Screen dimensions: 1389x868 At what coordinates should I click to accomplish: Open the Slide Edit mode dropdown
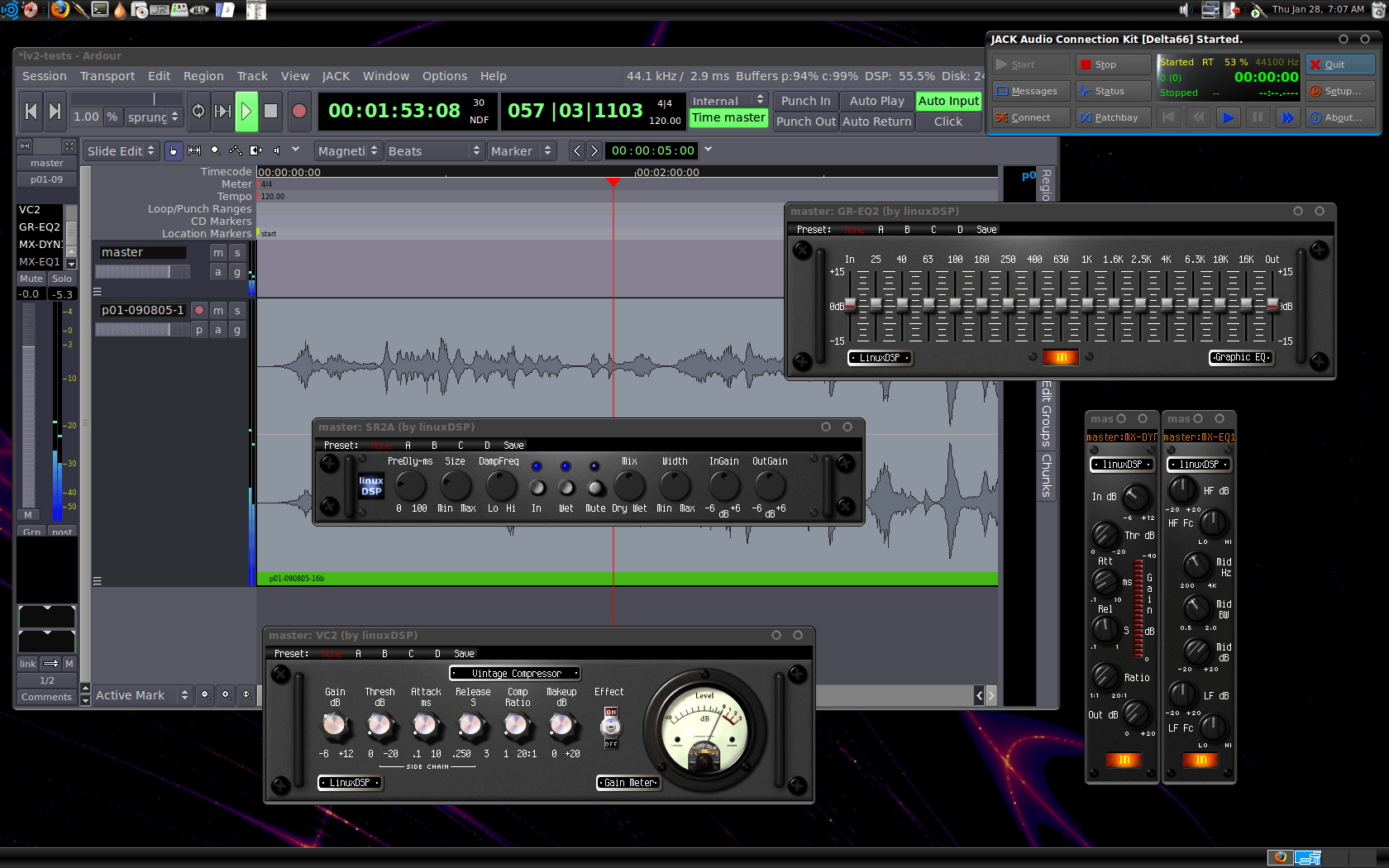121,151
